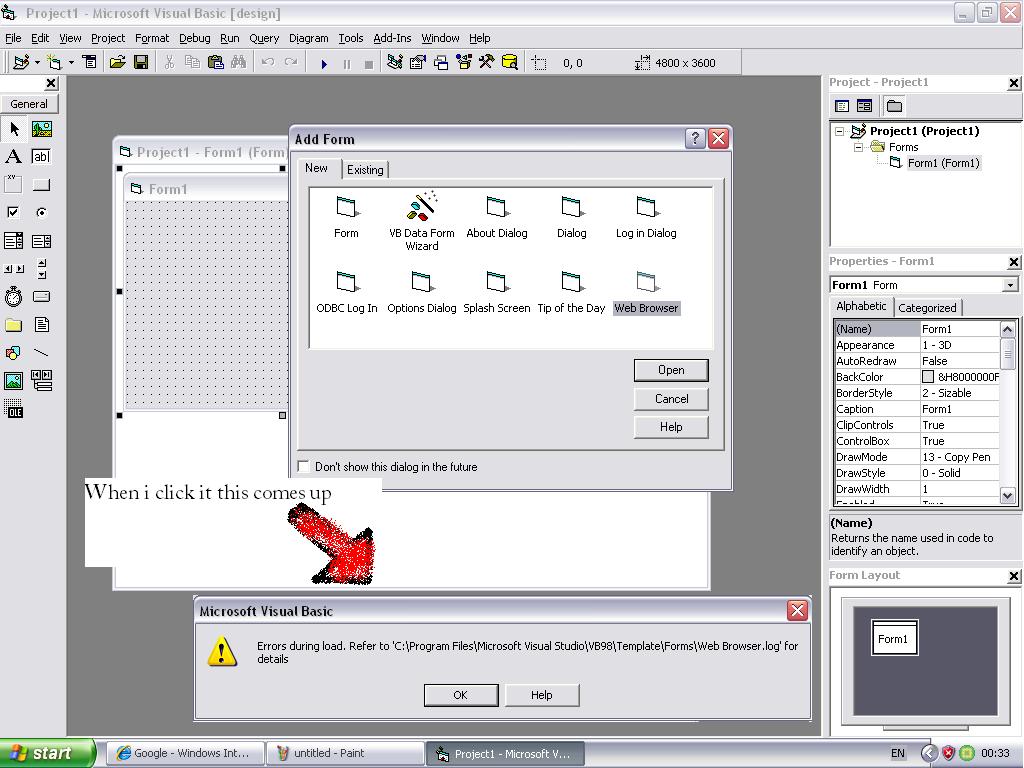Select the PictureBox control in toolbox
1024x768 pixels.
click(41, 129)
